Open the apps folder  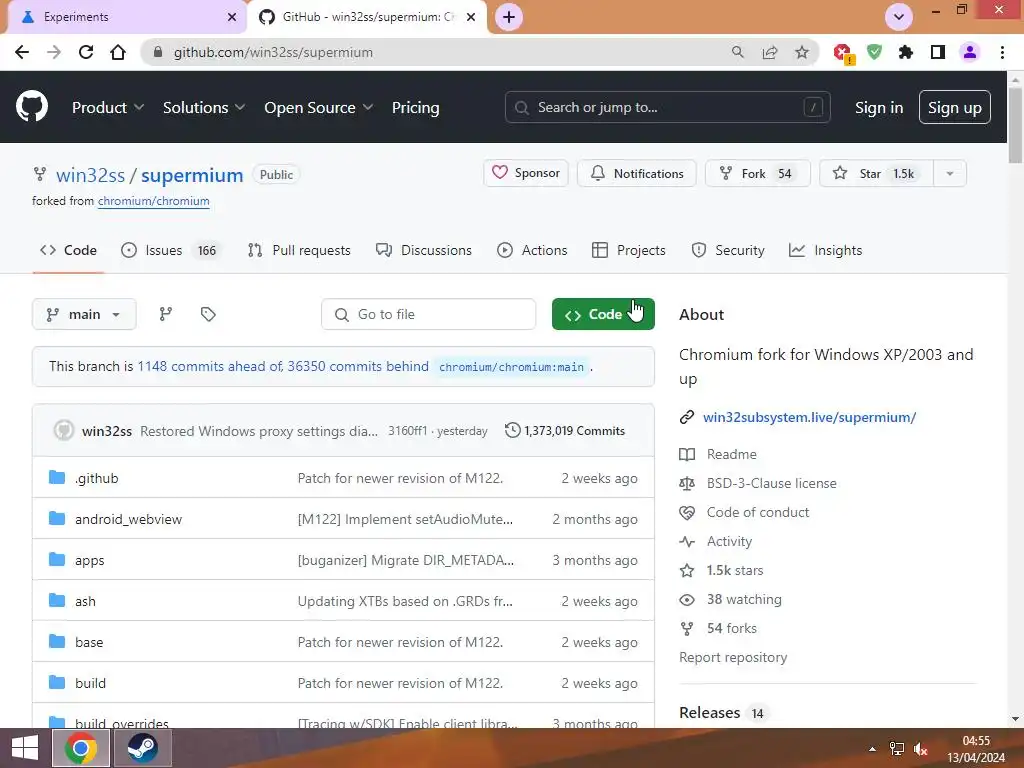coord(89,560)
